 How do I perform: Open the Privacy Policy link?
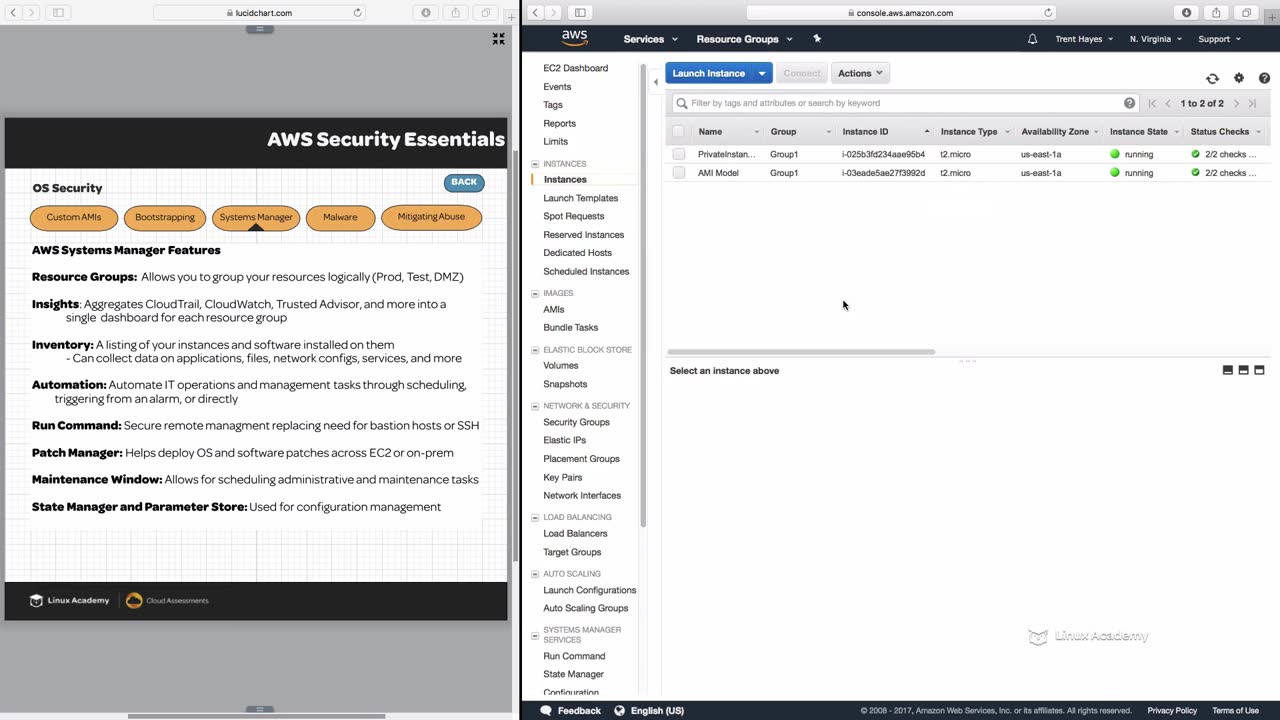(x=1172, y=711)
